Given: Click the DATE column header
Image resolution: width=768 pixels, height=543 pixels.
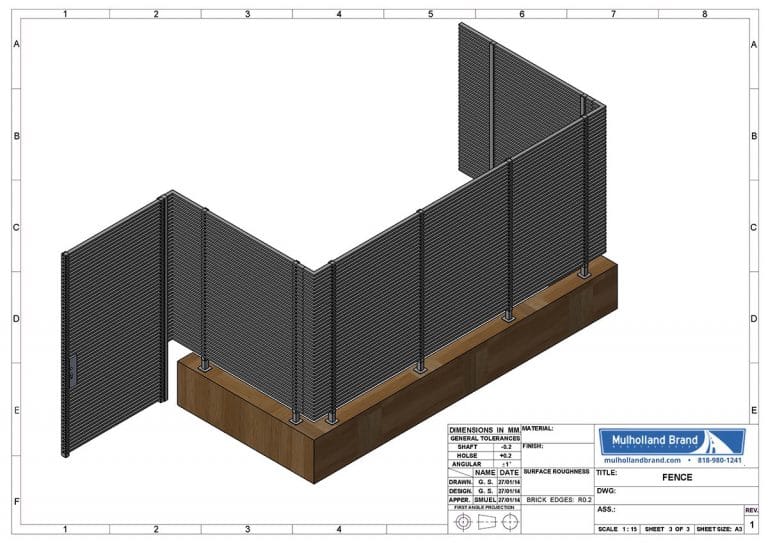Looking at the screenshot, I should point(509,472).
